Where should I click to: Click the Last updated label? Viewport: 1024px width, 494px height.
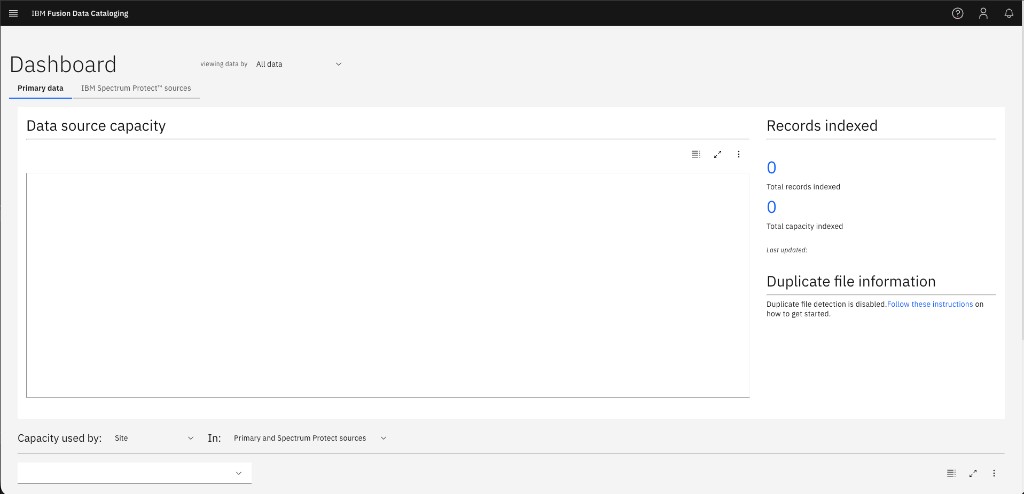[786, 250]
